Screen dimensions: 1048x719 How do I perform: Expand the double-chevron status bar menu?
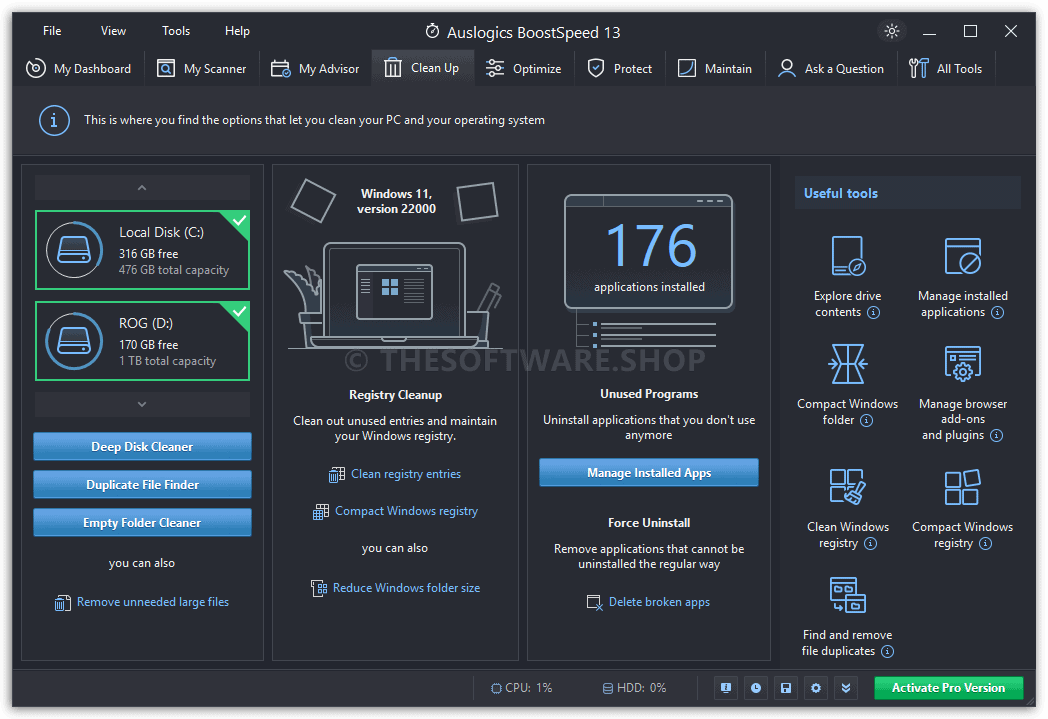(846, 688)
